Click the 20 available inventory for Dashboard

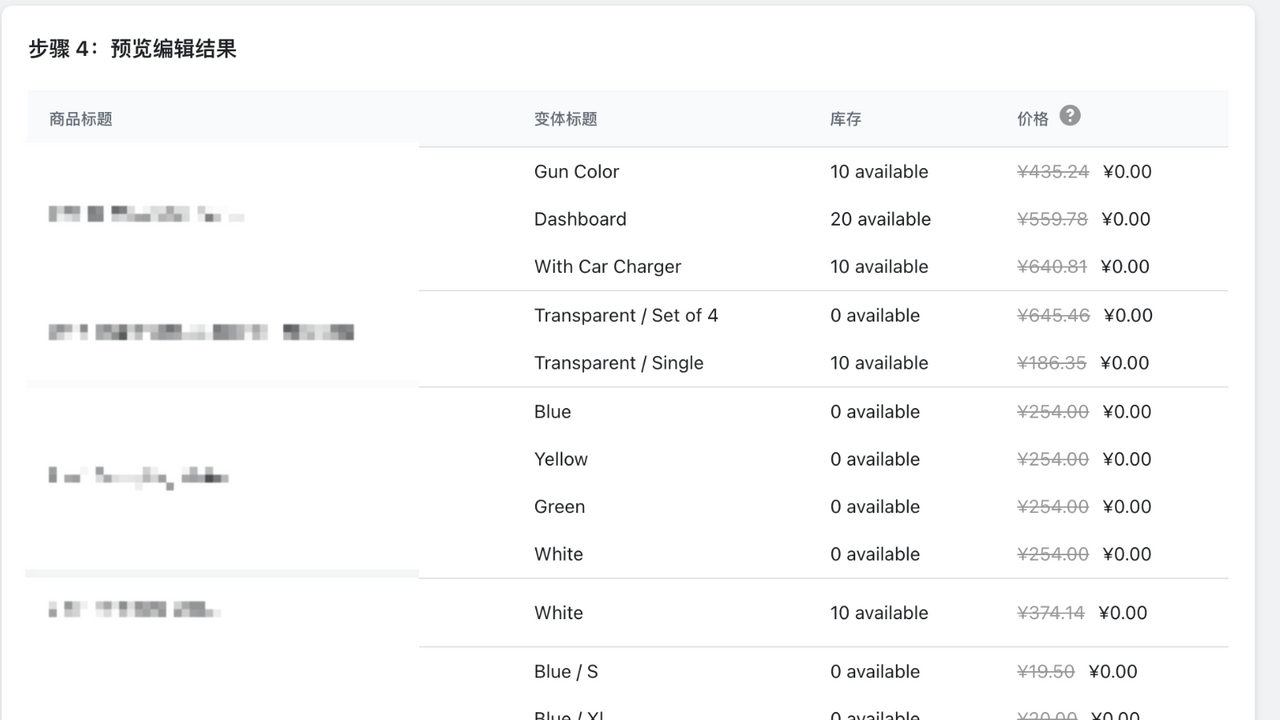click(881, 219)
